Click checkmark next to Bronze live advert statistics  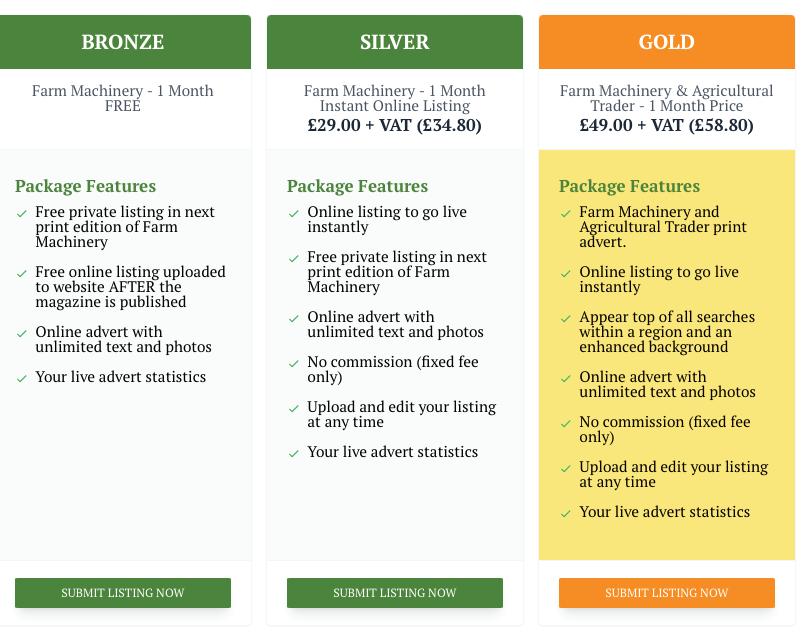tap(22, 378)
